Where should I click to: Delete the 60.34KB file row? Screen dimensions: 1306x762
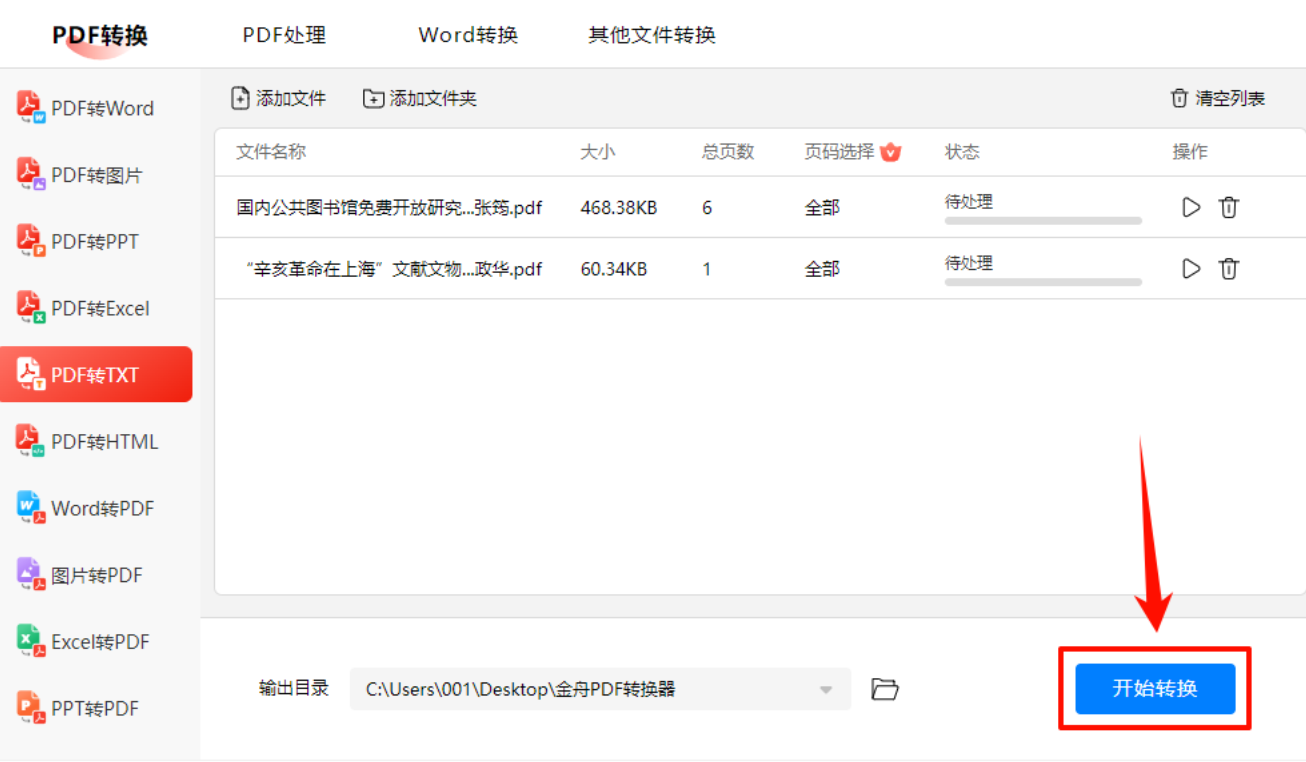(x=1229, y=268)
